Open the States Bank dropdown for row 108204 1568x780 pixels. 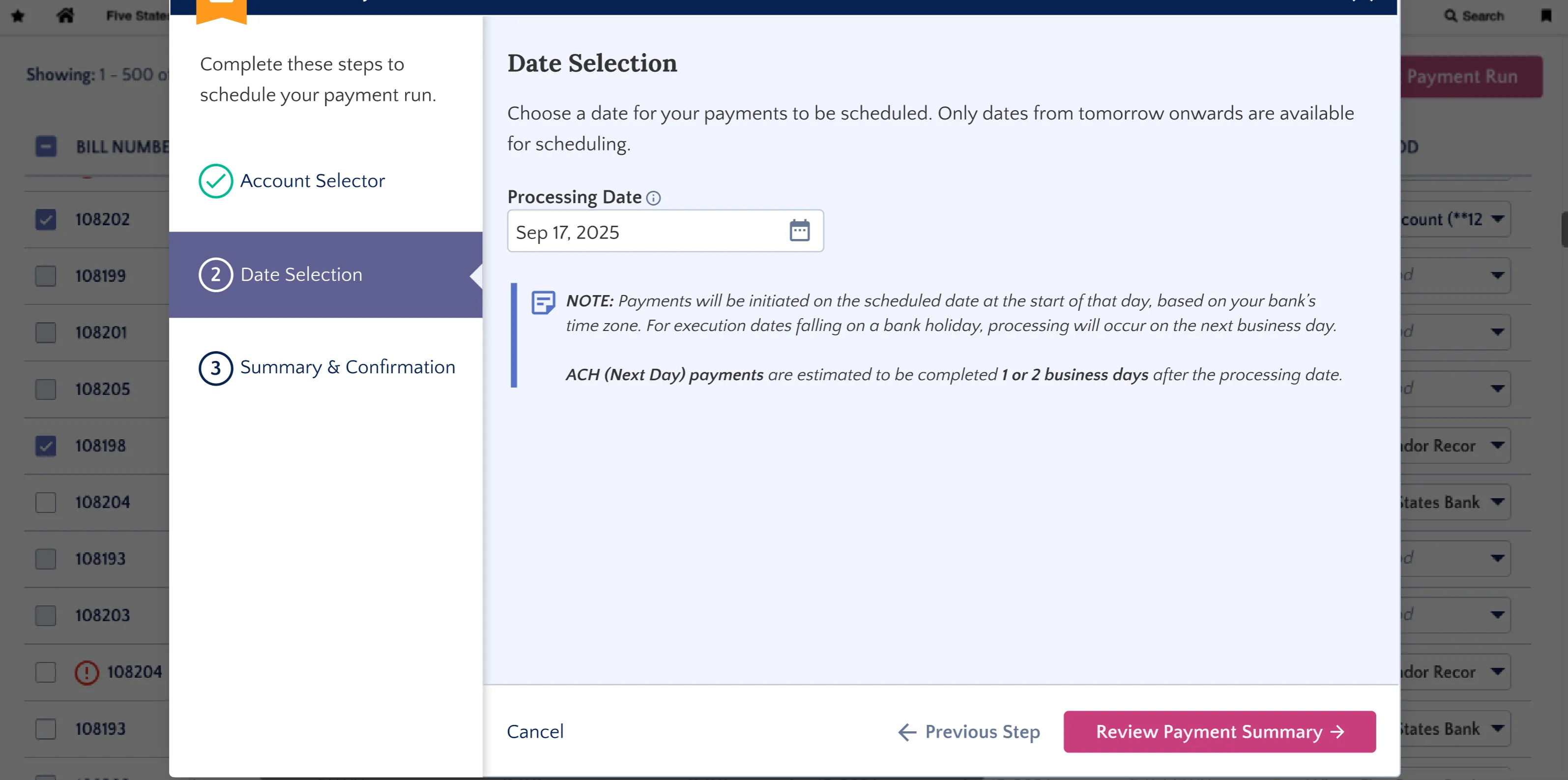[1455, 502]
